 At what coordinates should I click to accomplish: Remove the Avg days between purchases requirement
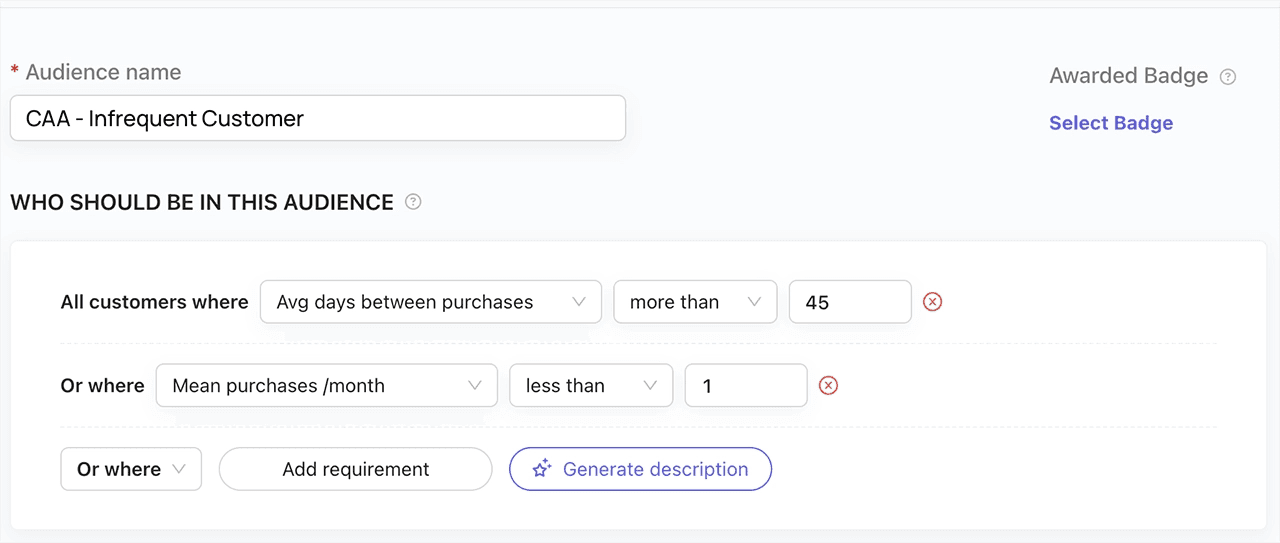pos(932,302)
